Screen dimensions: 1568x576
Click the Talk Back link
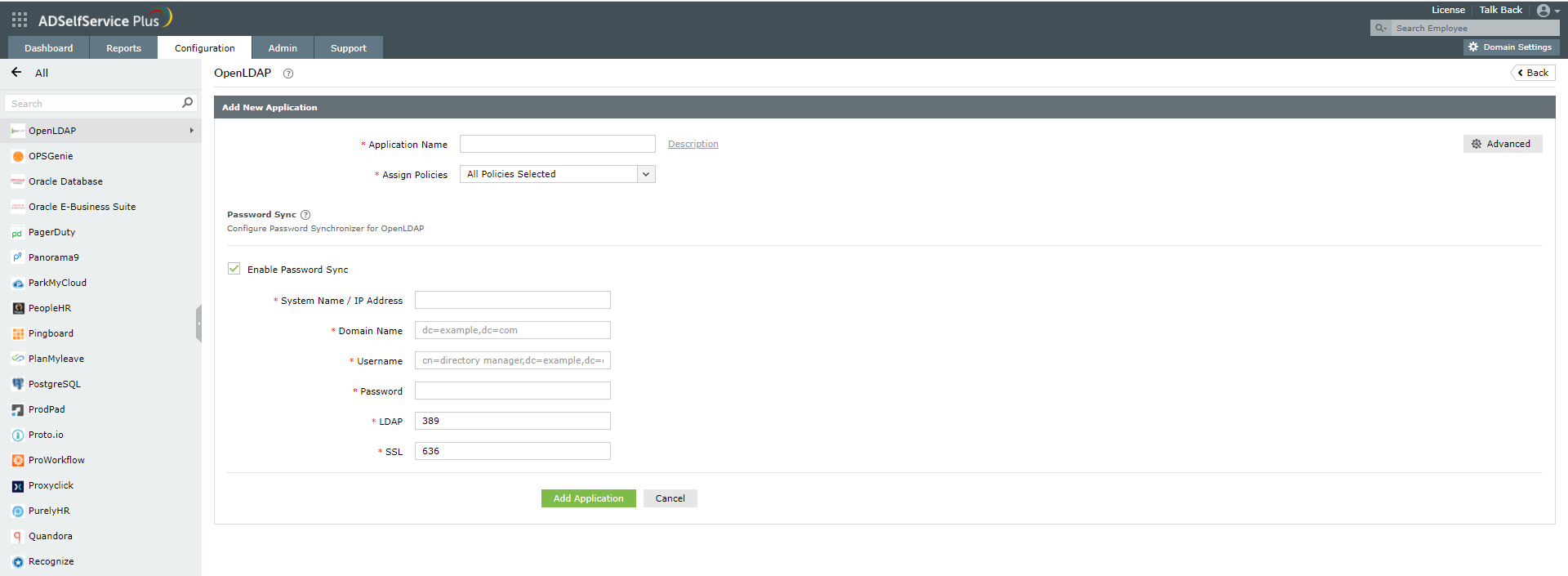click(x=1501, y=10)
